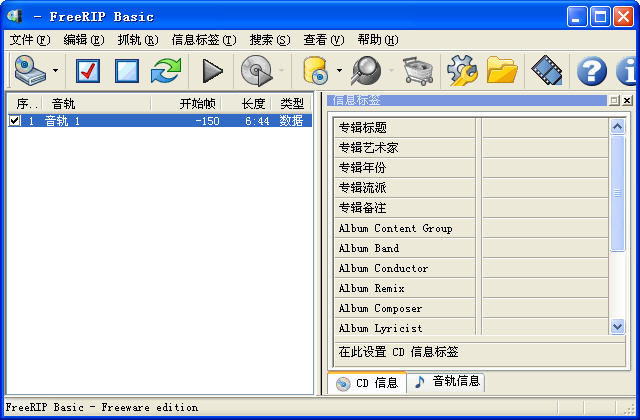Image resolution: width=640 pixels, height=420 pixels.
Task: Click the yellow CD database icon
Action: click(316, 70)
